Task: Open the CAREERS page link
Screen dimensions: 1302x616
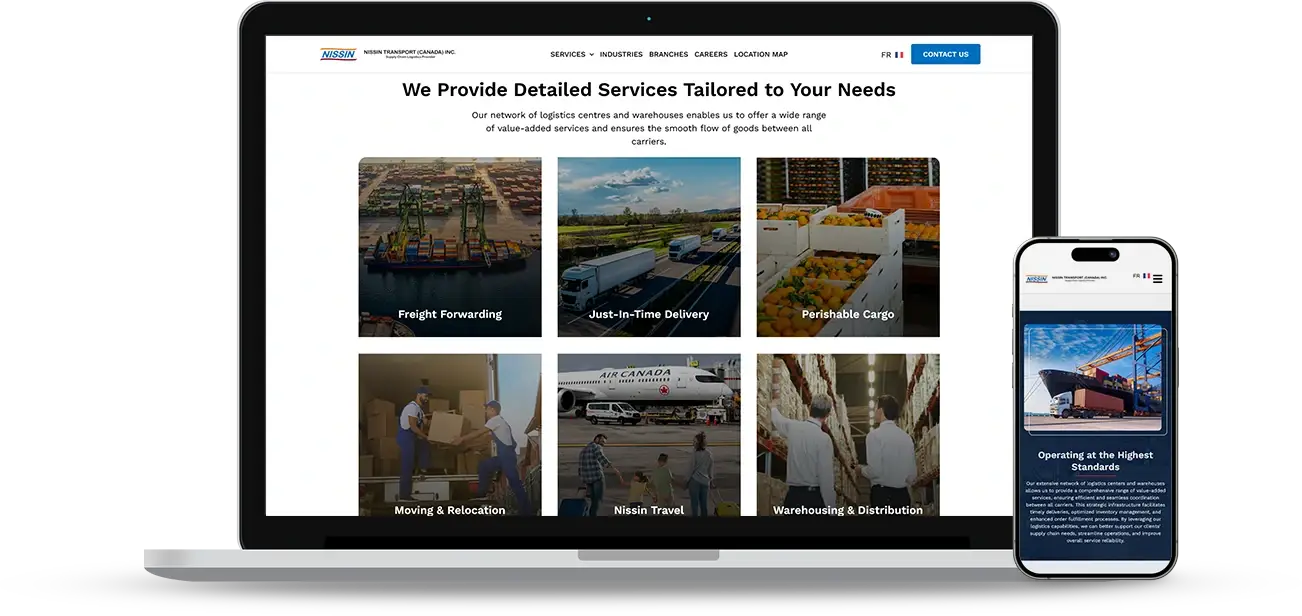Action: click(x=710, y=54)
